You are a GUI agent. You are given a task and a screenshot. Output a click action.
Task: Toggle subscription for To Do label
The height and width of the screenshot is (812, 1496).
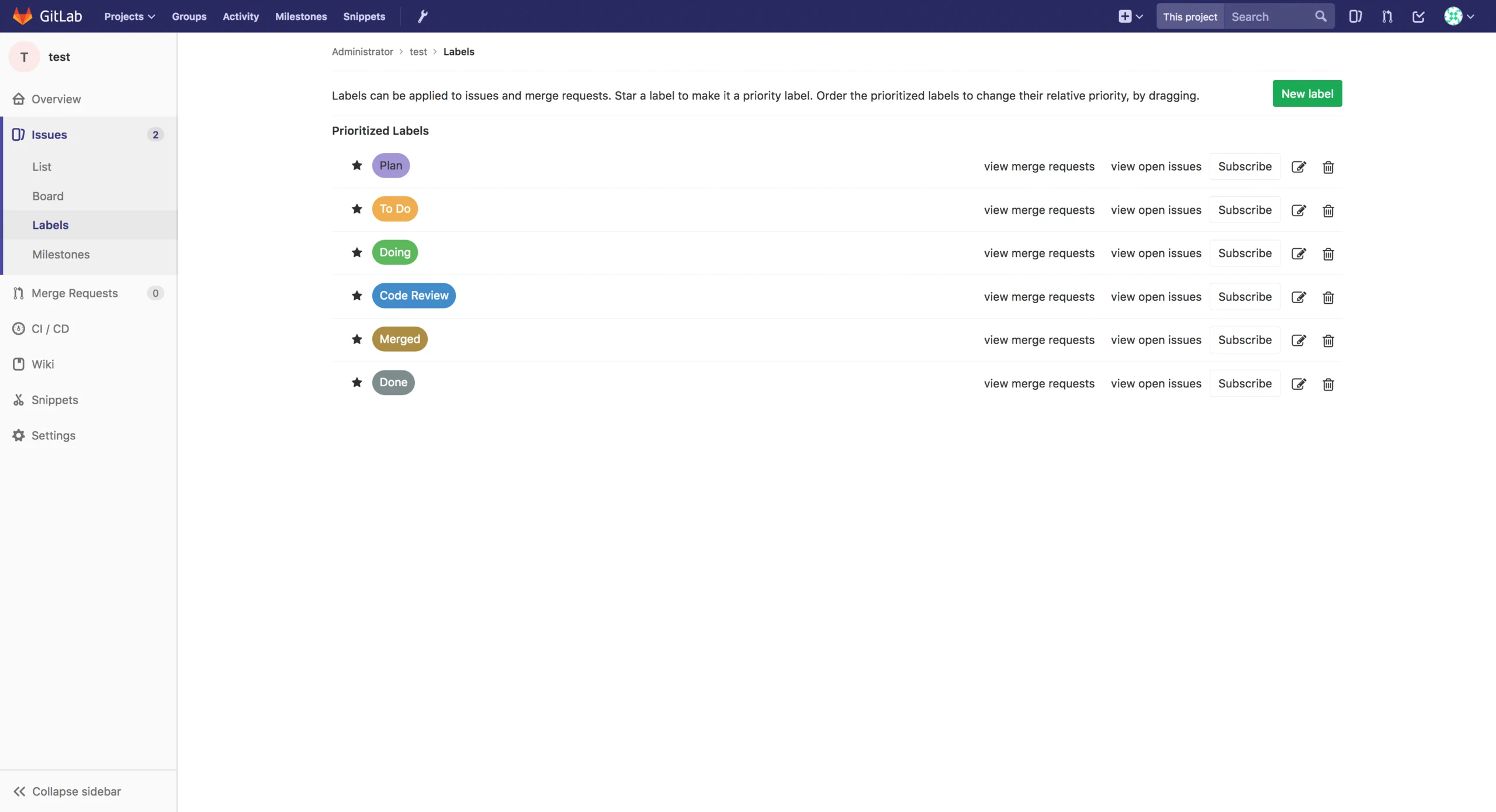(x=1245, y=210)
